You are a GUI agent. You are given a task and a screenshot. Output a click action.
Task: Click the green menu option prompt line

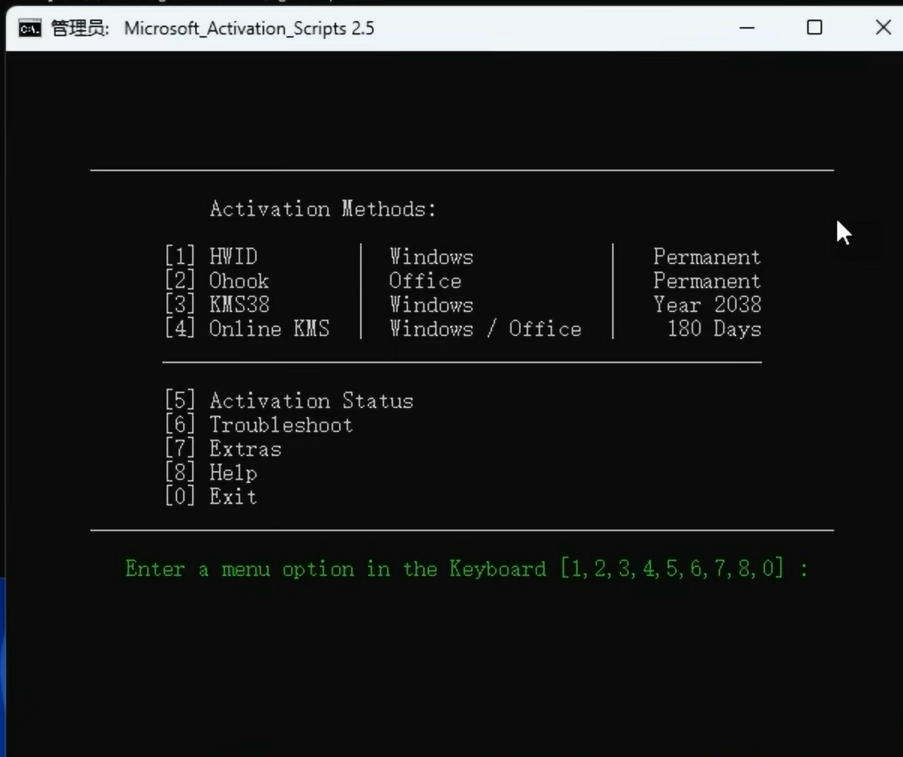pos(466,569)
